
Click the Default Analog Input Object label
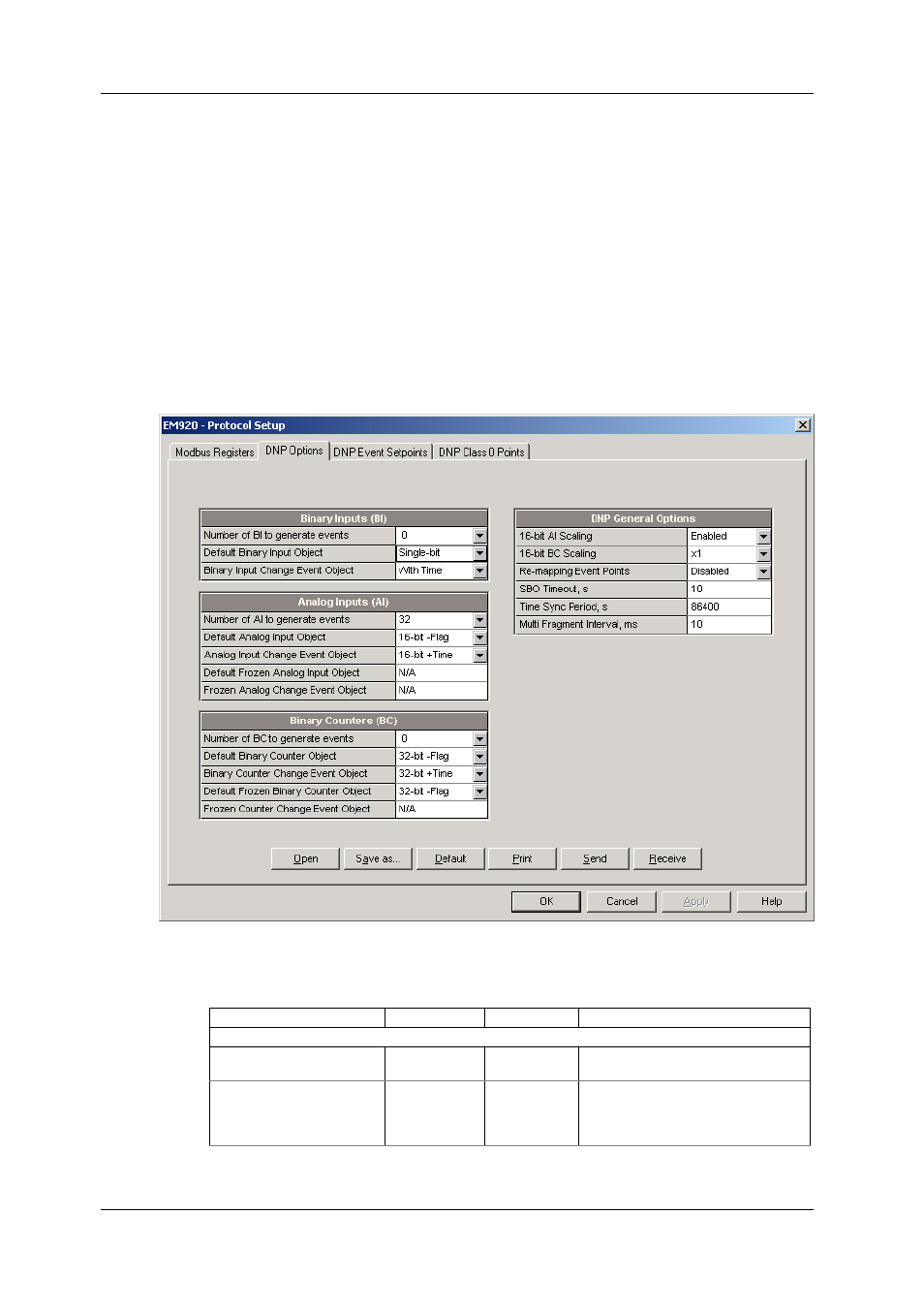coord(264,638)
